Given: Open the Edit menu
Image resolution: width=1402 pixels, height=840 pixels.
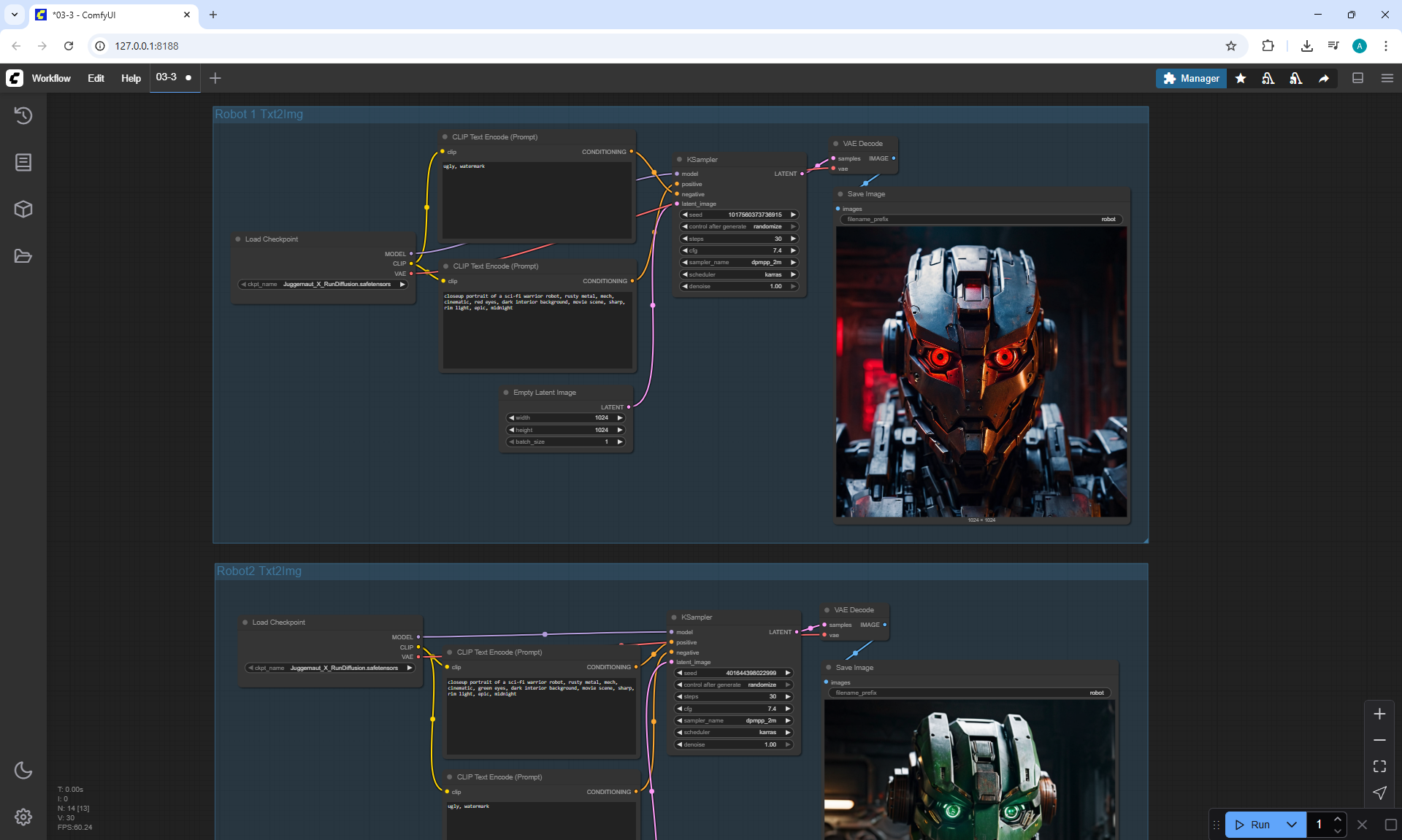Looking at the screenshot, I should [96, 78].
